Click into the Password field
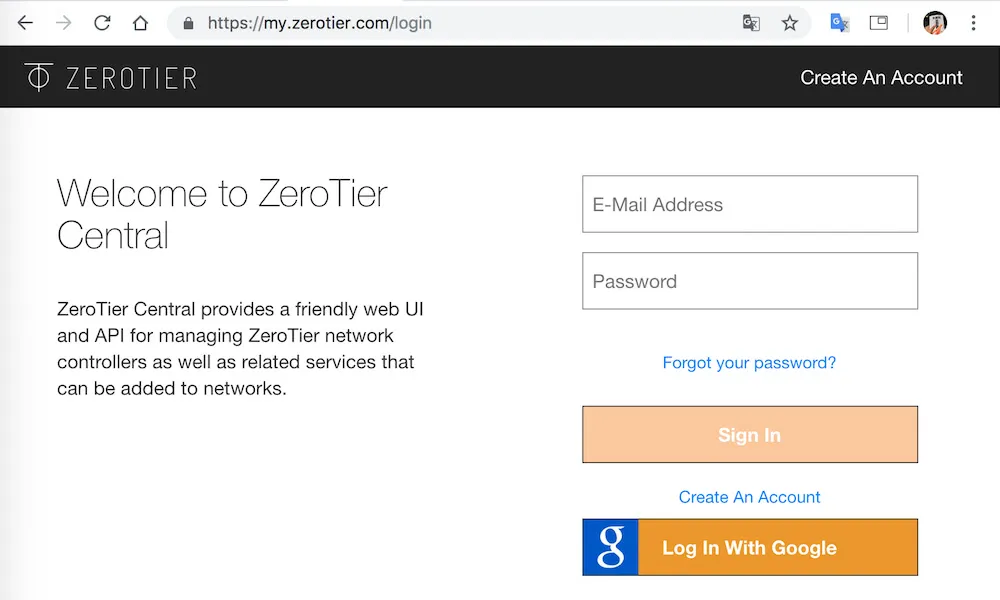Image resolution: width=1000 pixels, height=600 pixels. pyautogui.click(x=749, y=281)
